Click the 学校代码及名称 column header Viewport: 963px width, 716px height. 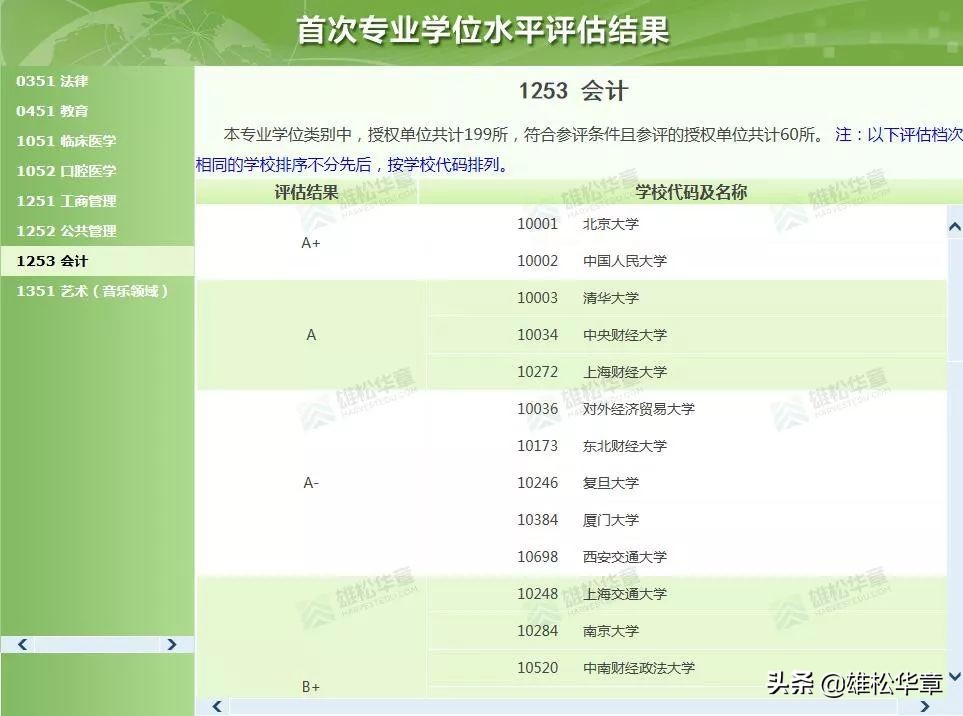click(x=688, y=191)
